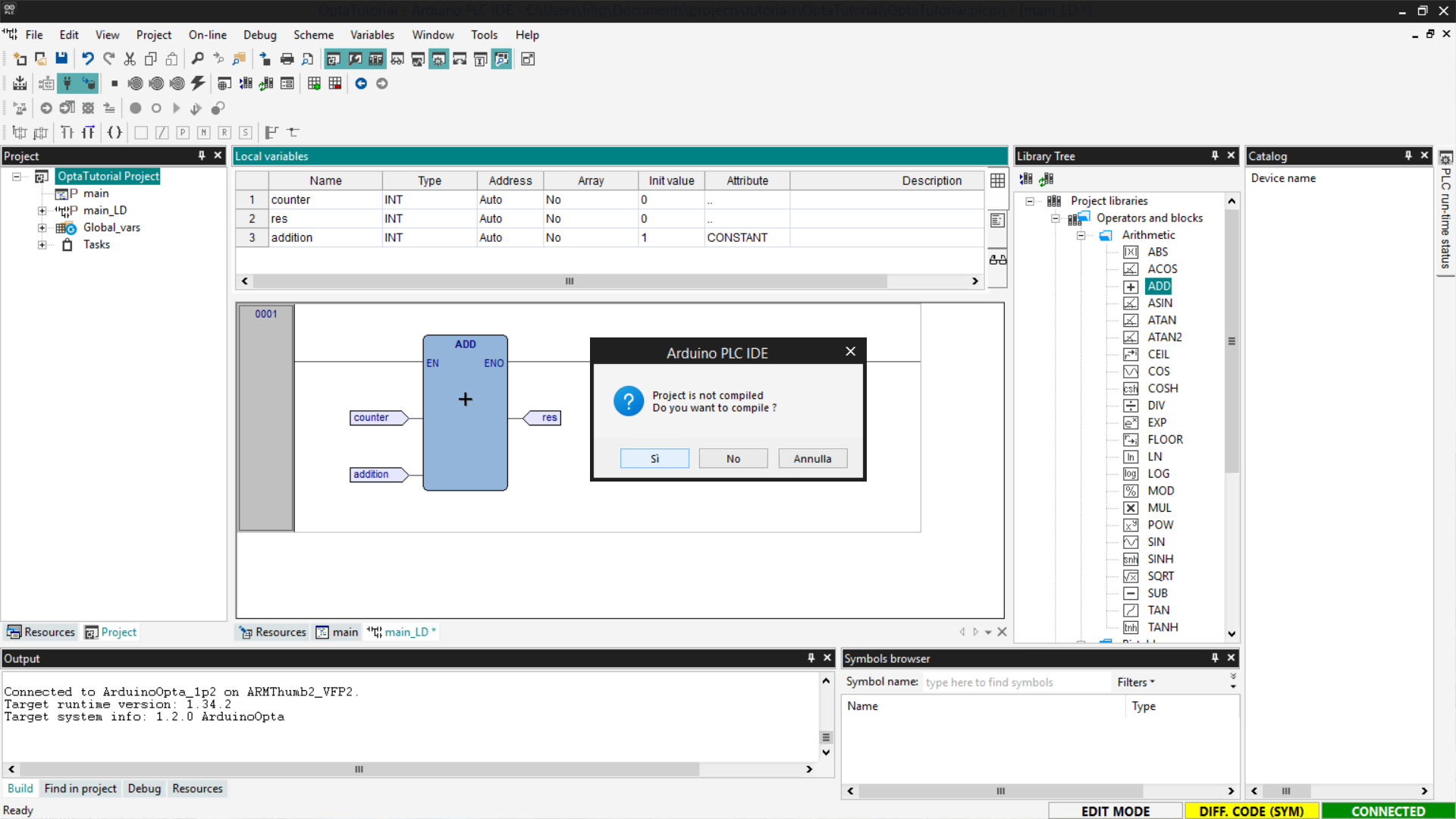Pin the Library Tree panel
This screenshot has height=819, width=1456.
(x=1215, y=155)
